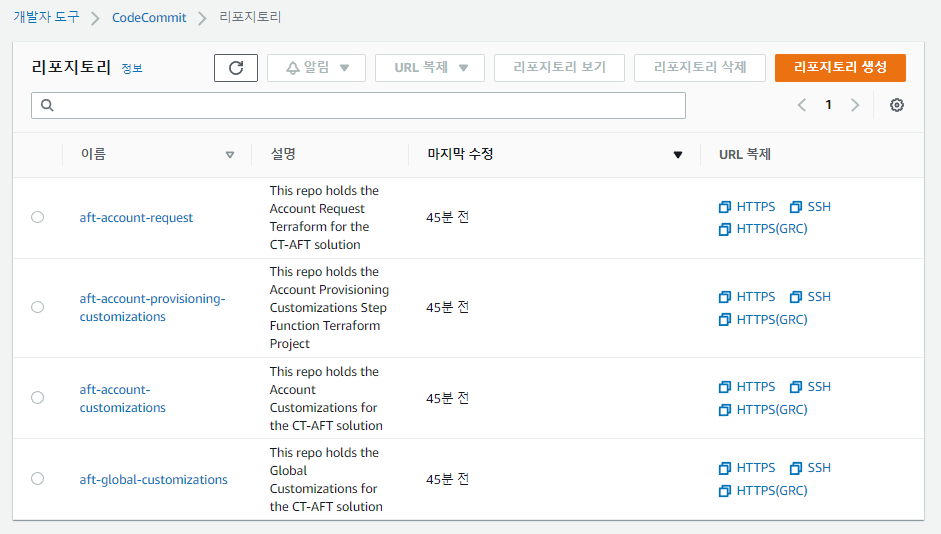Click the 리포지토리 생성 button
The width and height of the screenshot is (941, 534).
840,68
